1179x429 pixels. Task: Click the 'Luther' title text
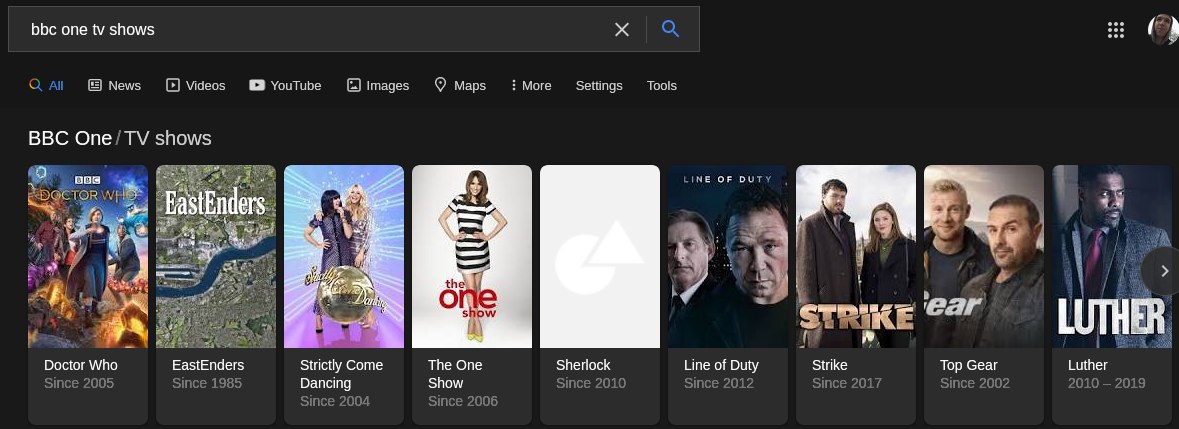(x=1087, y=365)
